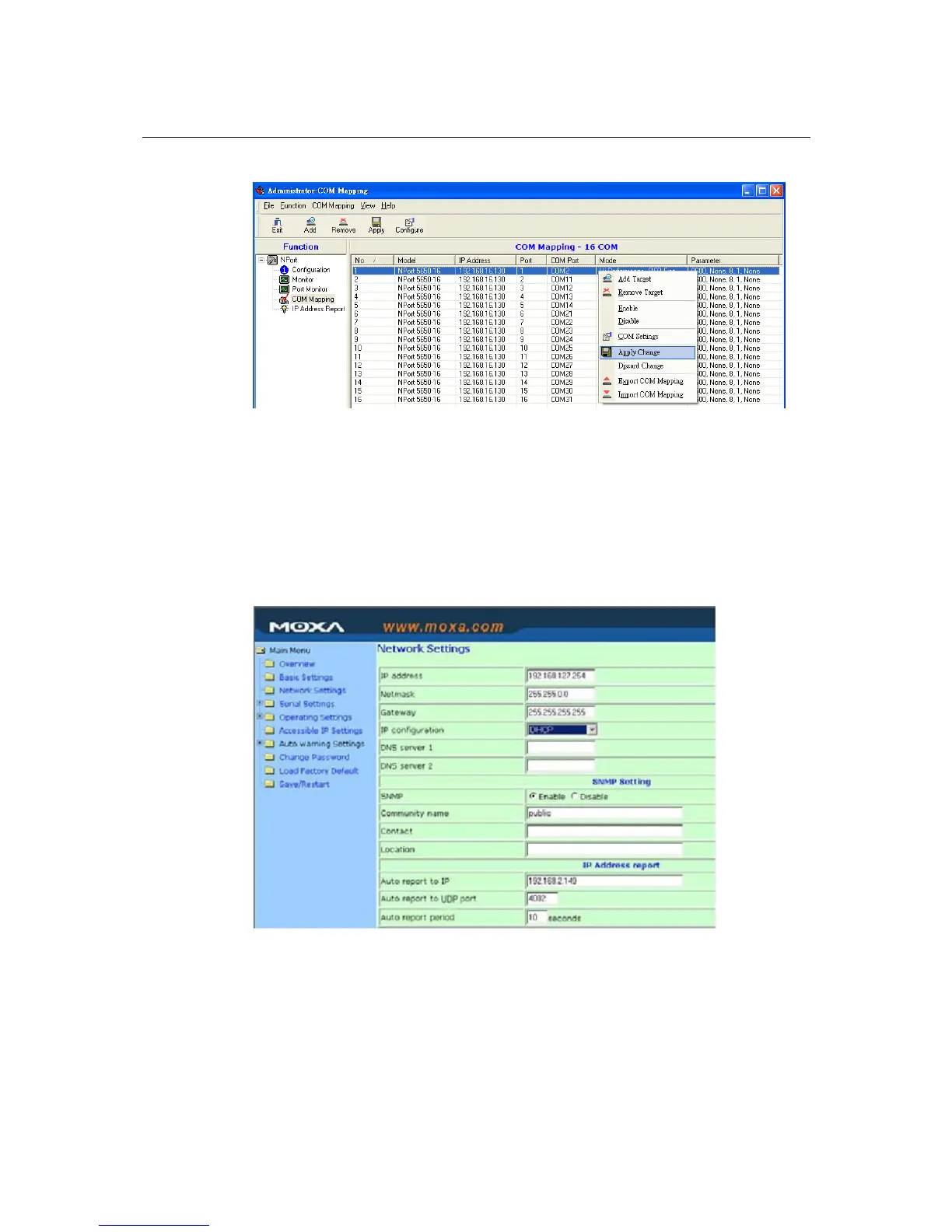The image size is (952, 1232).
Task: Choose Discard Change from context menu
Action: [641, 366]
